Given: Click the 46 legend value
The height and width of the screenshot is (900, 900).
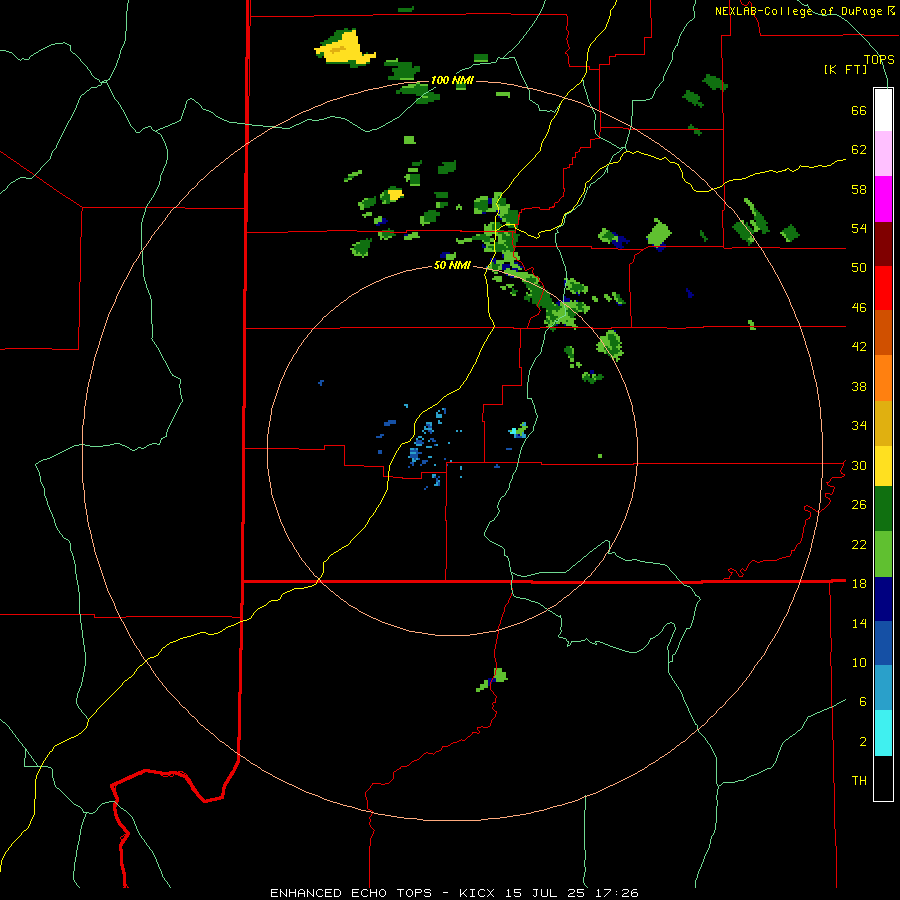Looking at the screenshot, I should click(859, 308).
